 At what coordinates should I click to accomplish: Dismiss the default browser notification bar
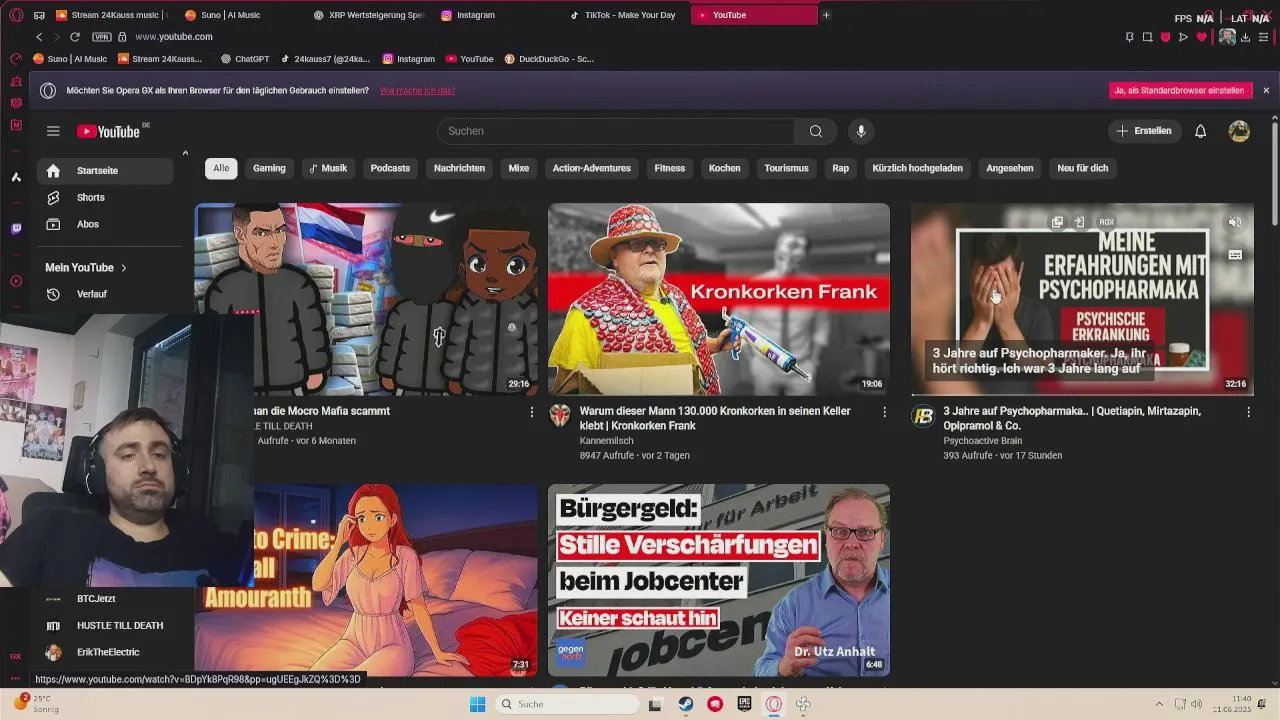1266,90
